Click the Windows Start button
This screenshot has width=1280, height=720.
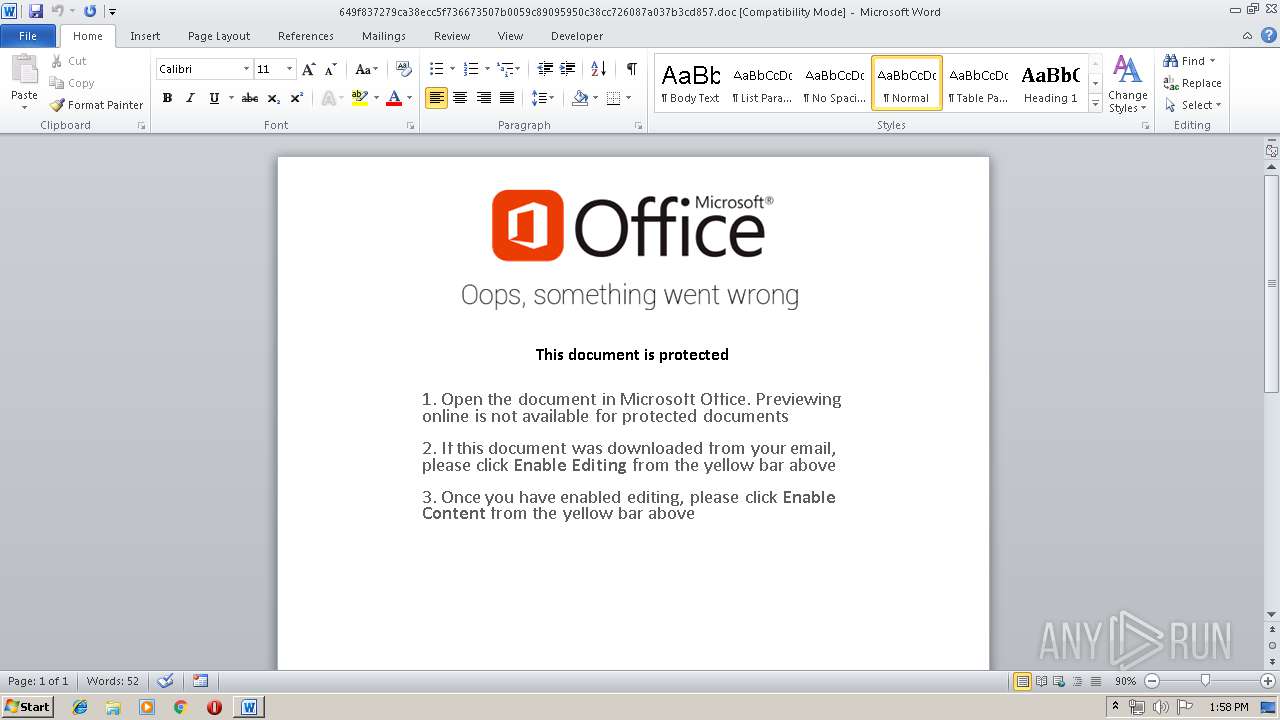click(x=27, y=707)
